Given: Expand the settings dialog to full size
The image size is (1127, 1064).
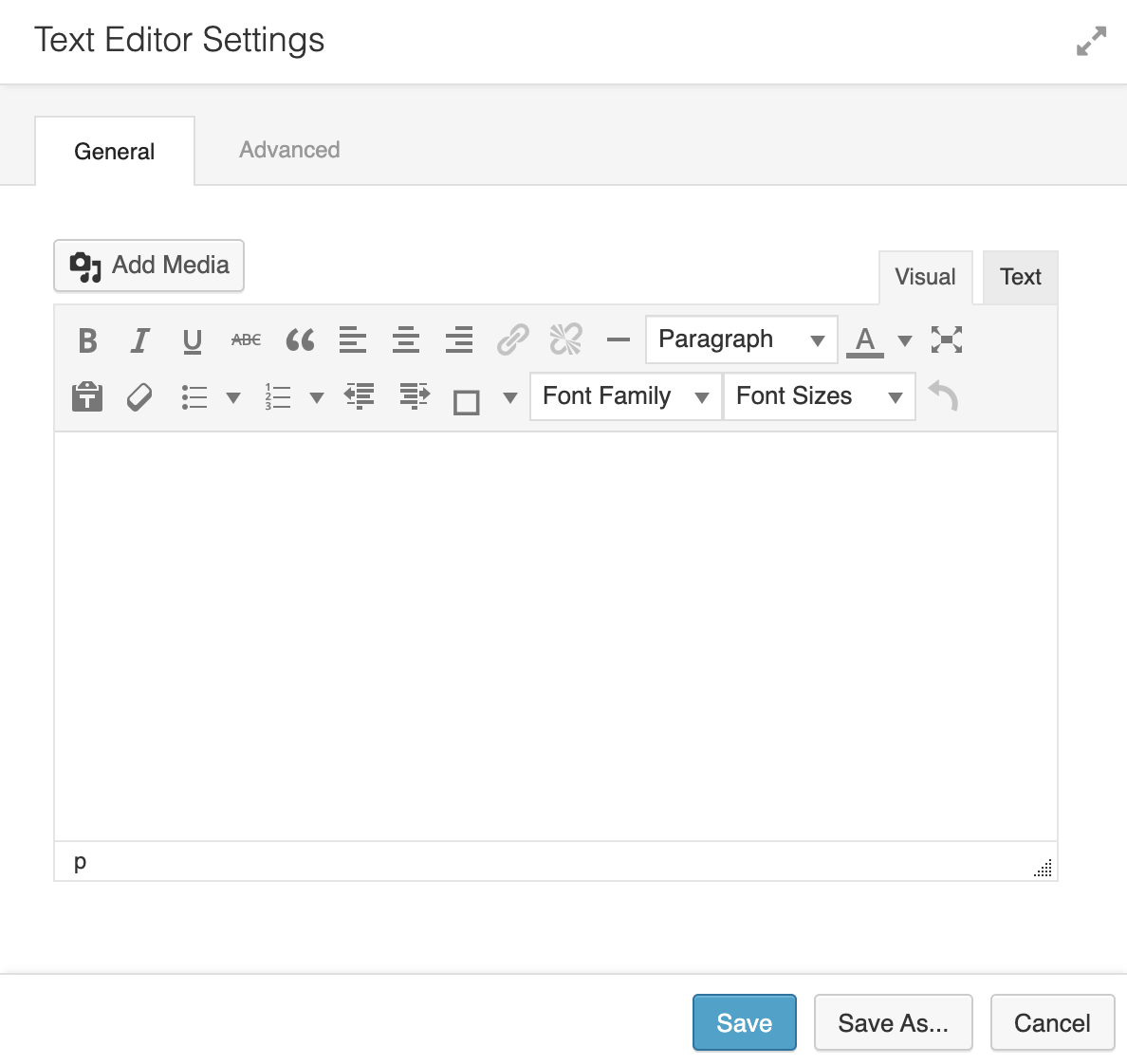Looking at the screenshot, I should (x=1091, y=41).
